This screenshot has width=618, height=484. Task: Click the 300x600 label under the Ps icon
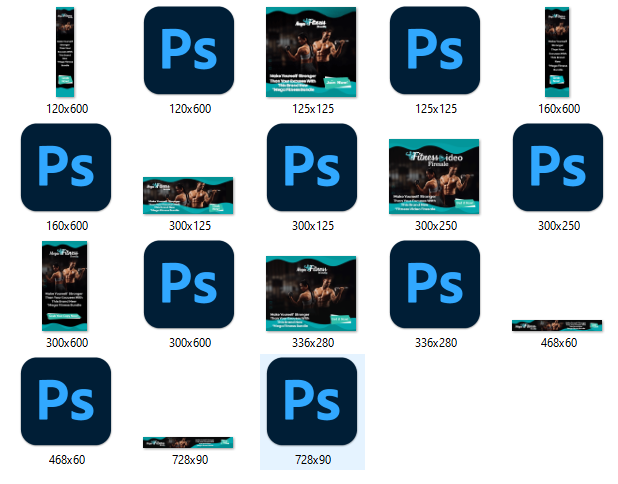click(190, 343)
